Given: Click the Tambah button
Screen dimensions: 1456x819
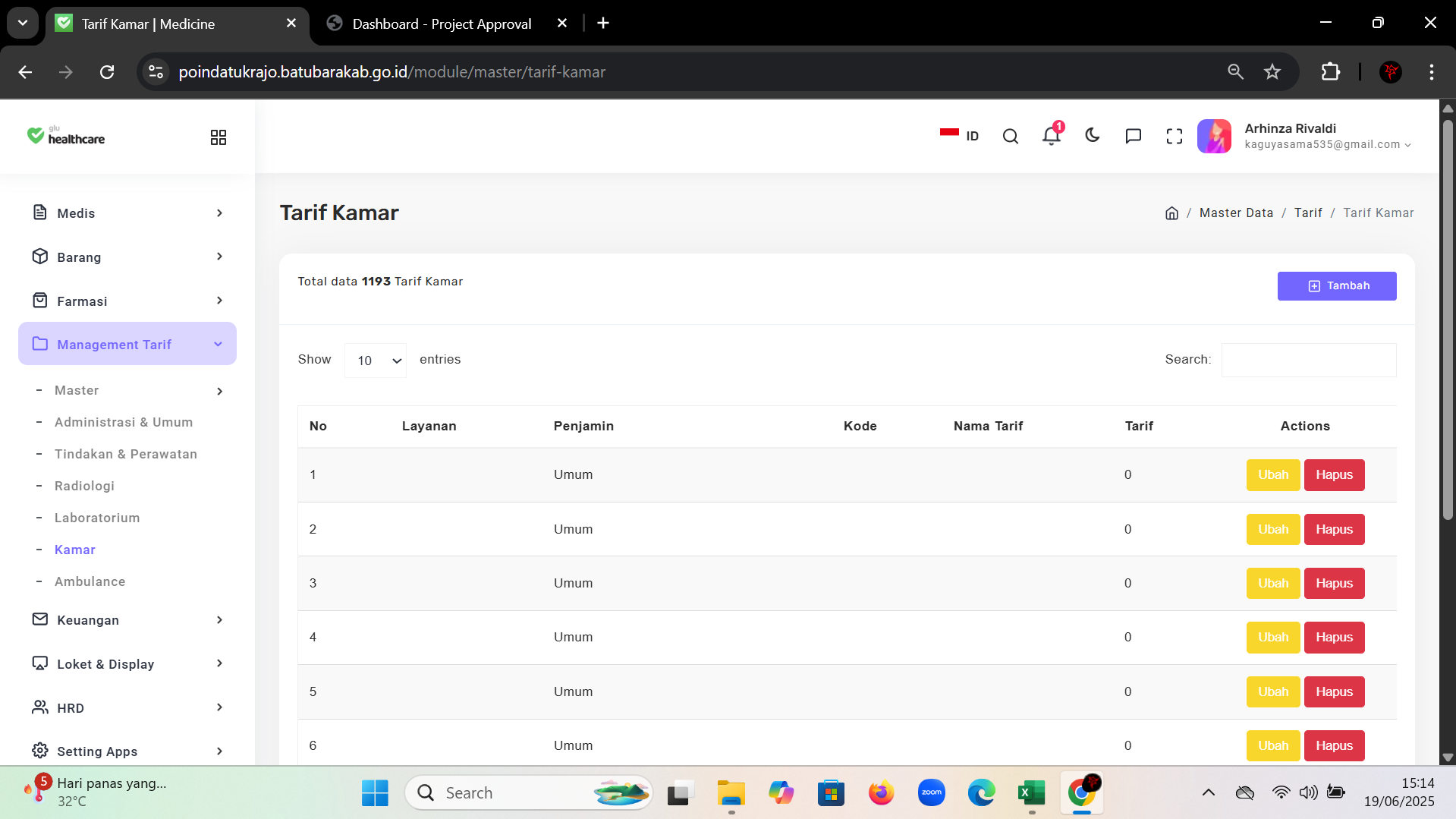Looking at the screenshot, I should 1336,286.
